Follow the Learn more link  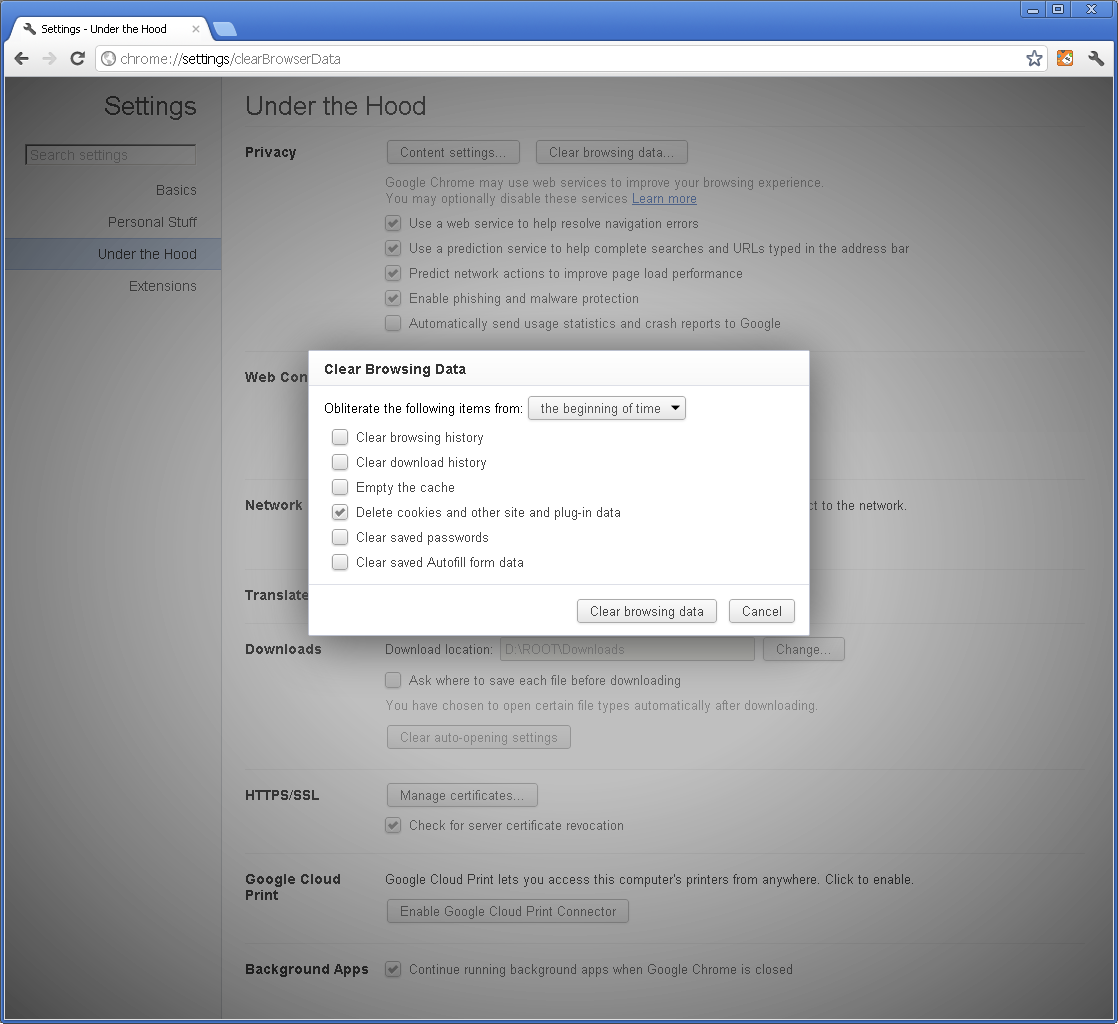pyautogui.click(x=664, y=199)
